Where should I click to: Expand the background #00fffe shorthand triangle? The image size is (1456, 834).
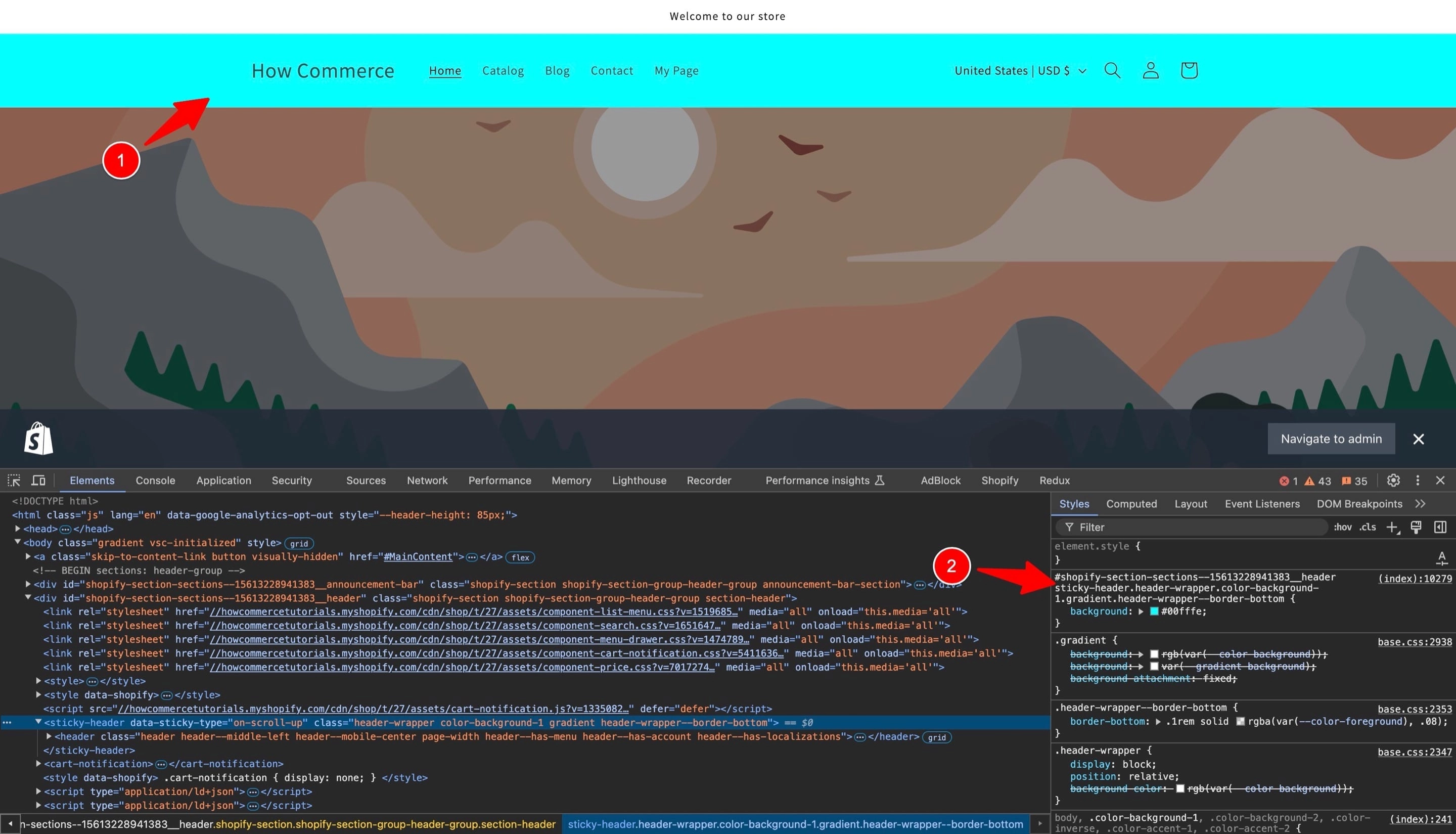click(x=1141, y=611)
